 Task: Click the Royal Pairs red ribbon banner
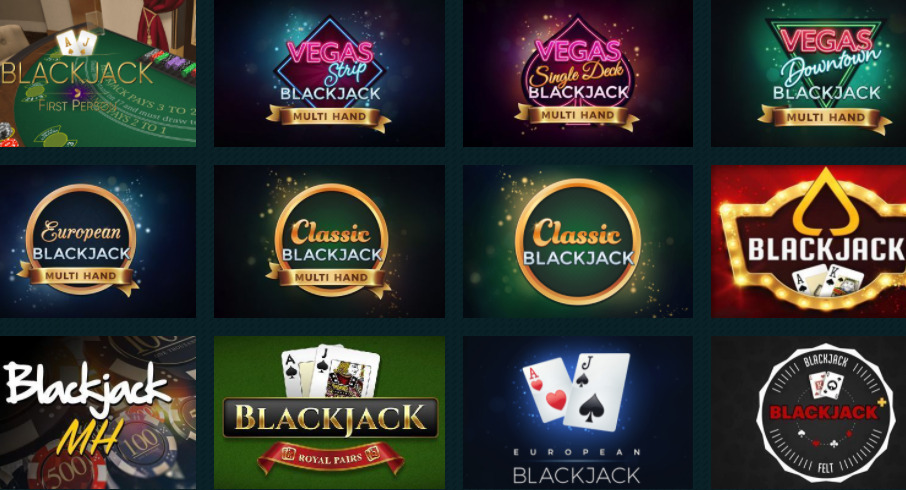[330, 459]
